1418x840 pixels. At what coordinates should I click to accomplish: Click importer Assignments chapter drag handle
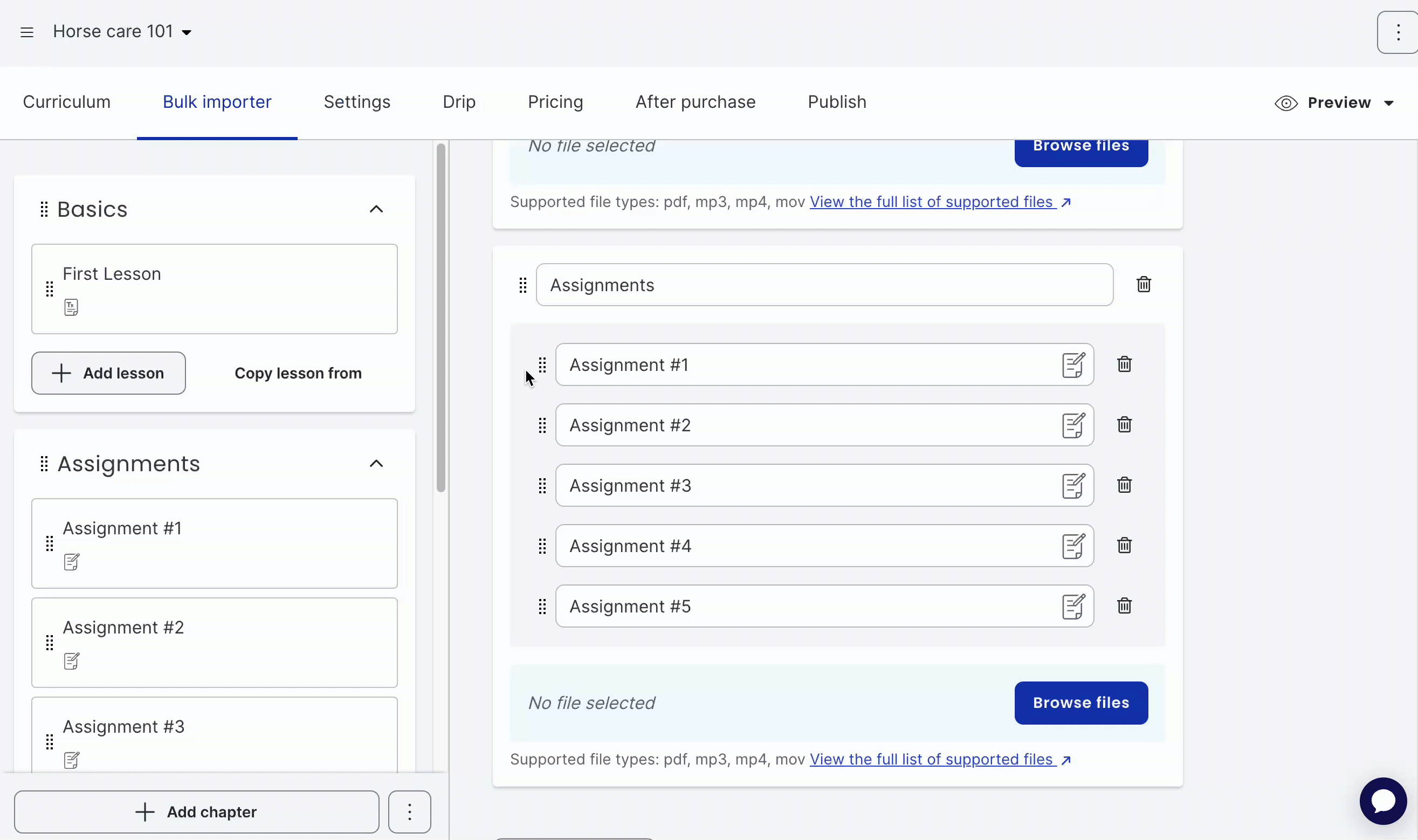[522, 285]
